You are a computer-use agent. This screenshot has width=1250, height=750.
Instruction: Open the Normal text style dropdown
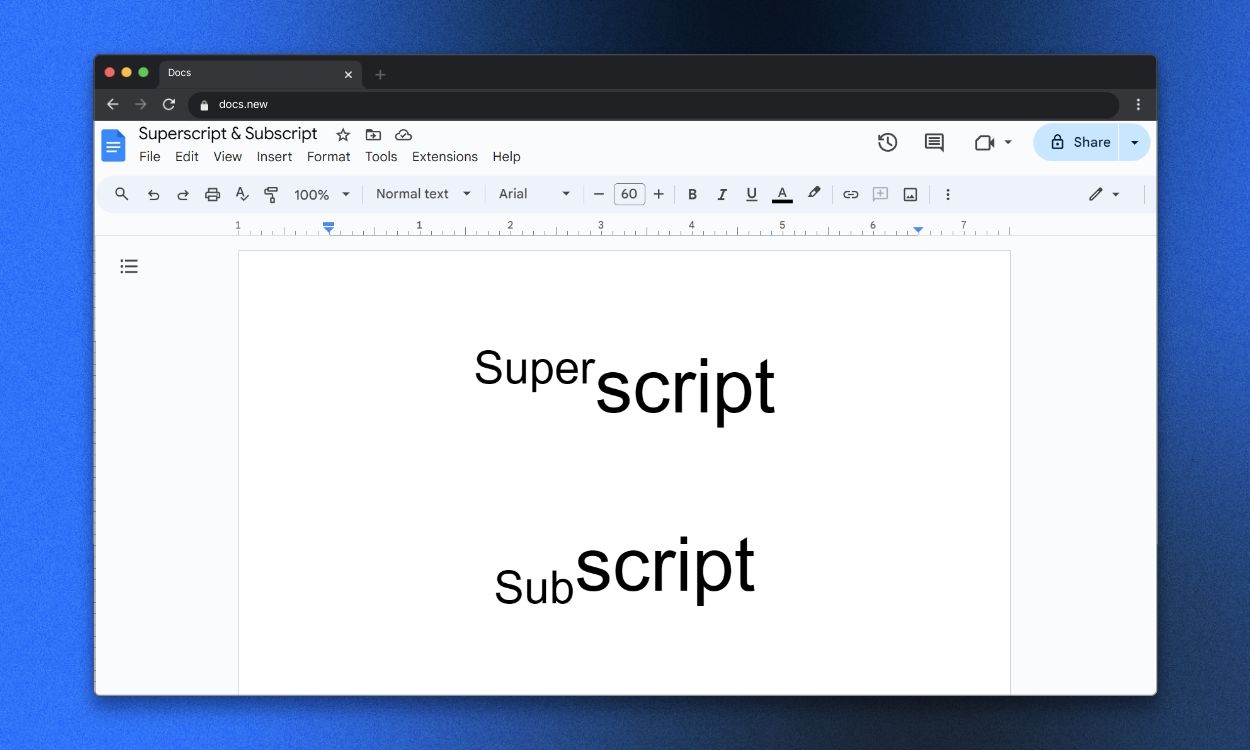[x=423, y=194]
